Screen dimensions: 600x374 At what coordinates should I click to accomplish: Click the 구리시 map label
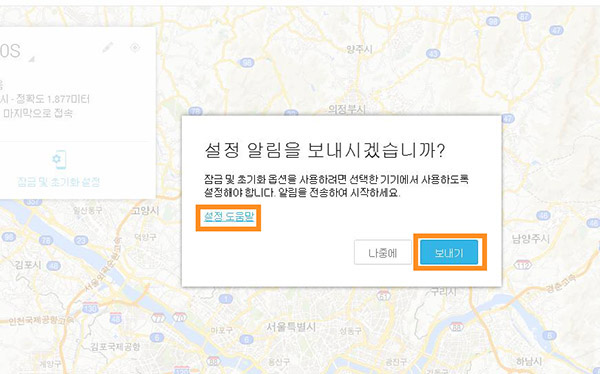pyautogui.click(x=444, y=291)
